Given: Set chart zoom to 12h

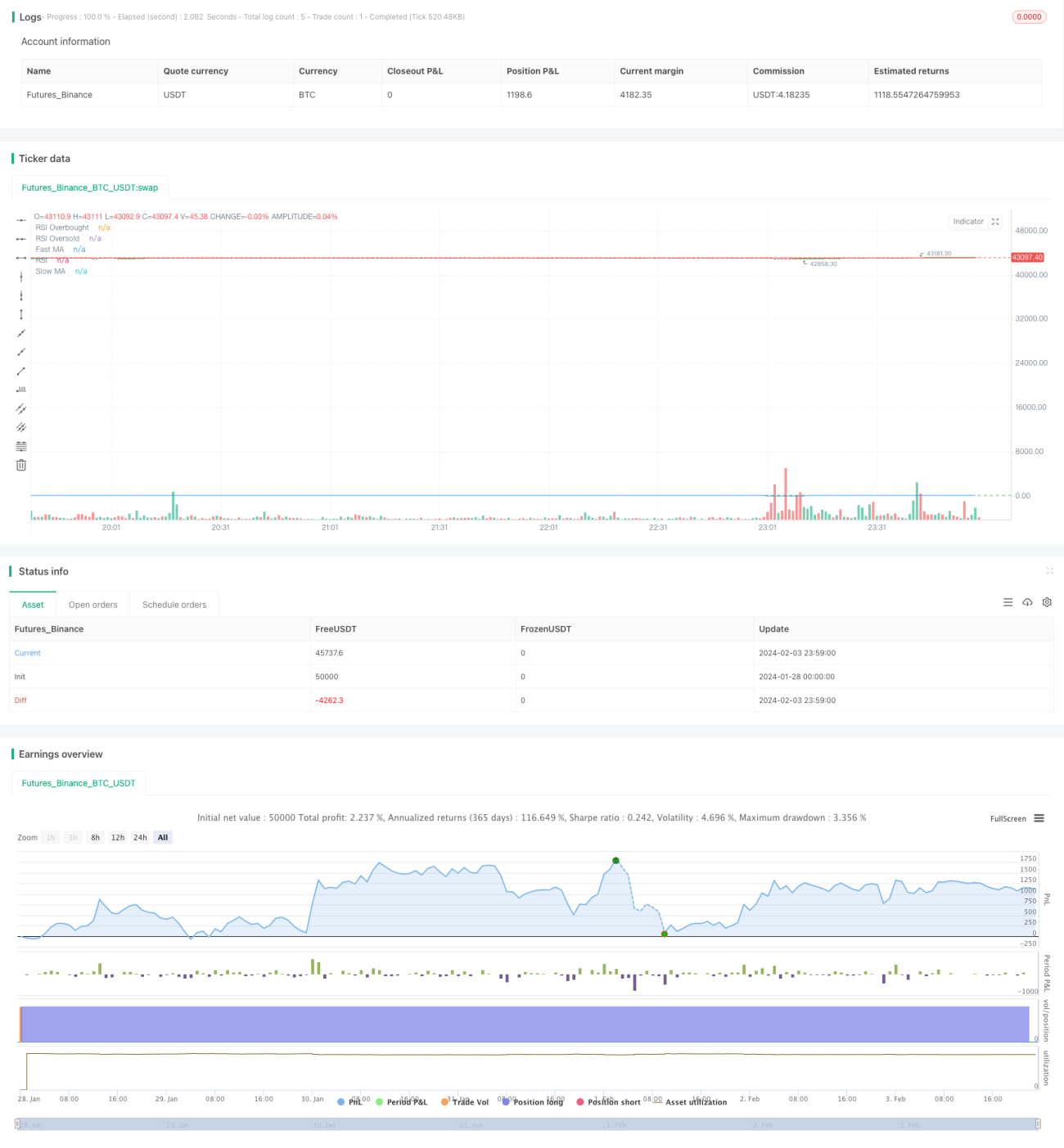Looking at the screenshot, I should (x=118, y=838).
